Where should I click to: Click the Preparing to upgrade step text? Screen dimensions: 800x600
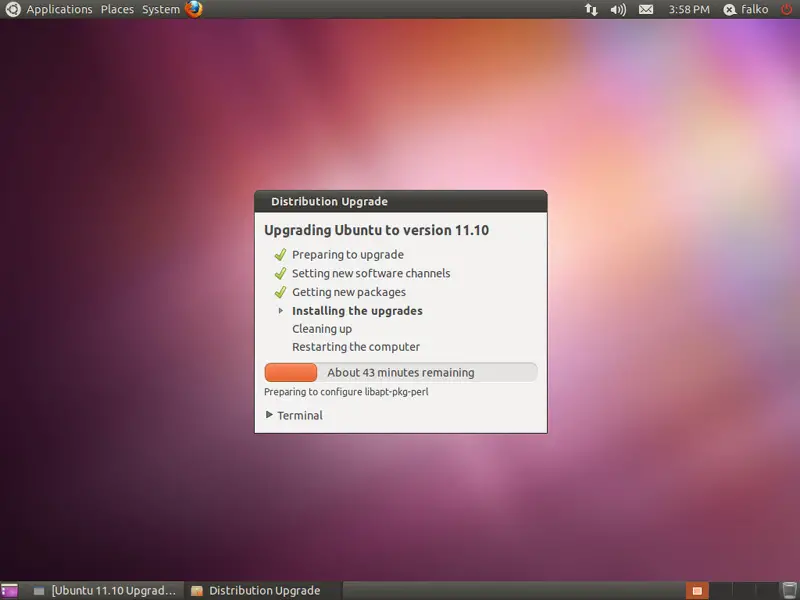348,255
